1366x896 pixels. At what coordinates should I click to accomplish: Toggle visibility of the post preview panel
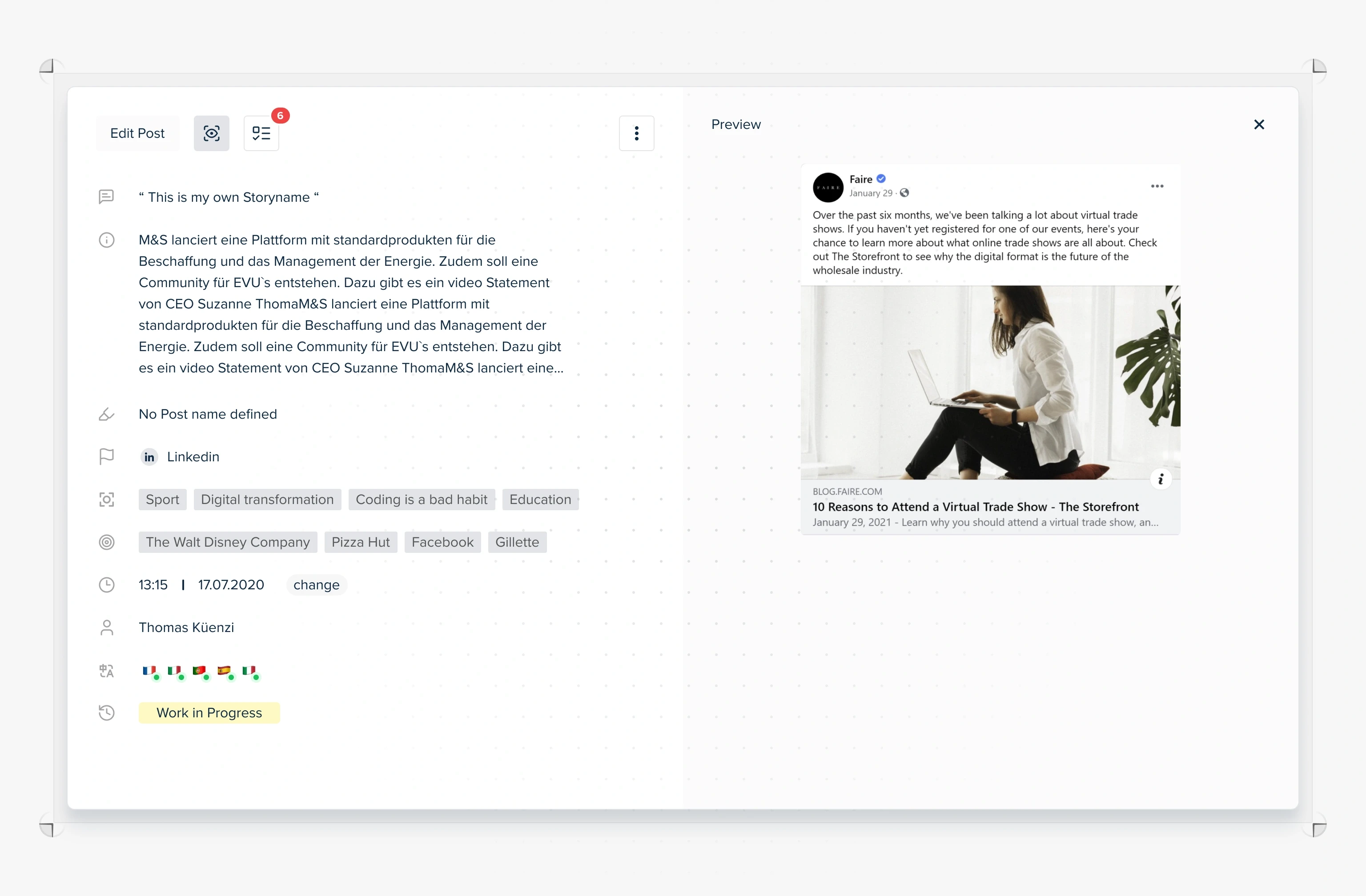click(212, 132)
